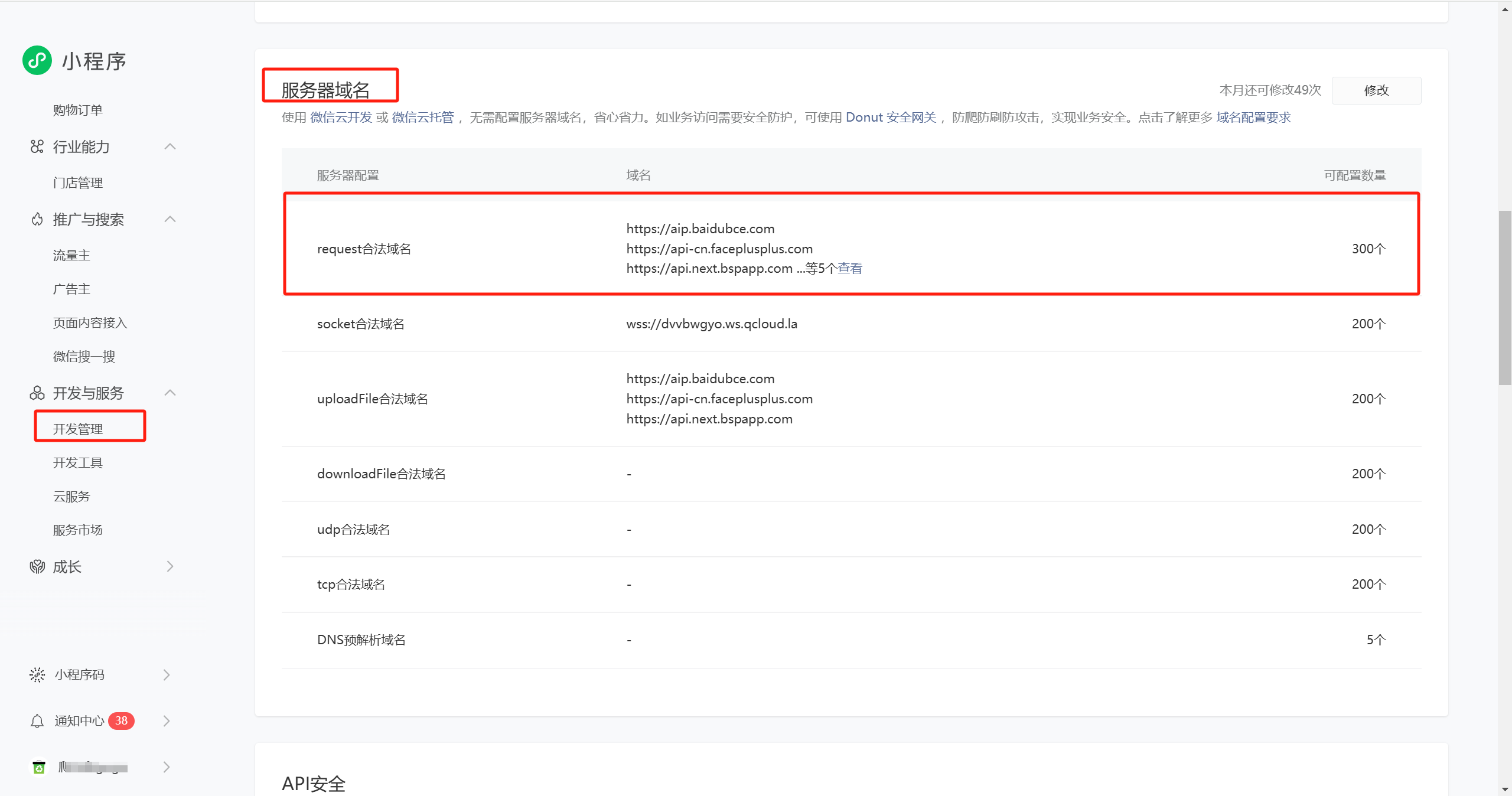The width and height of the screenshot is (1512, 796).
Task: Click the 成长 growth icon
Action: (x=37, y=567)
